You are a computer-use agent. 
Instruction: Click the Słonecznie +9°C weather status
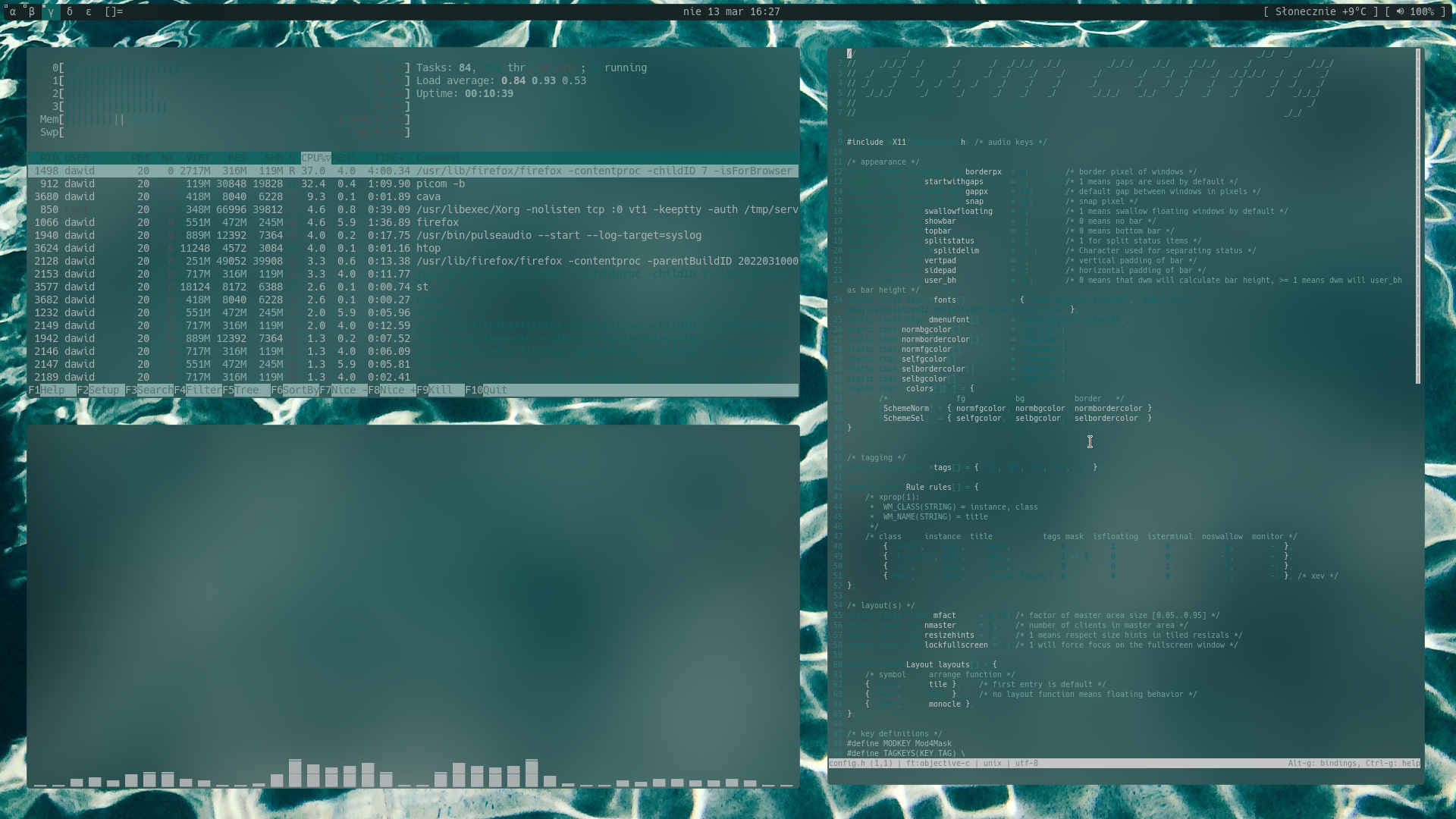(1320, 11)
